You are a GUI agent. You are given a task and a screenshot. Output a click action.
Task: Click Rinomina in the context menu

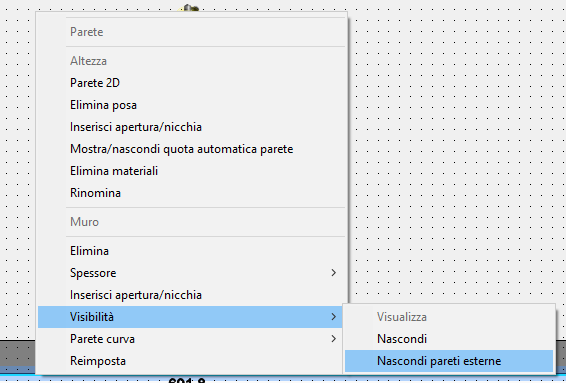pos(191,193)
